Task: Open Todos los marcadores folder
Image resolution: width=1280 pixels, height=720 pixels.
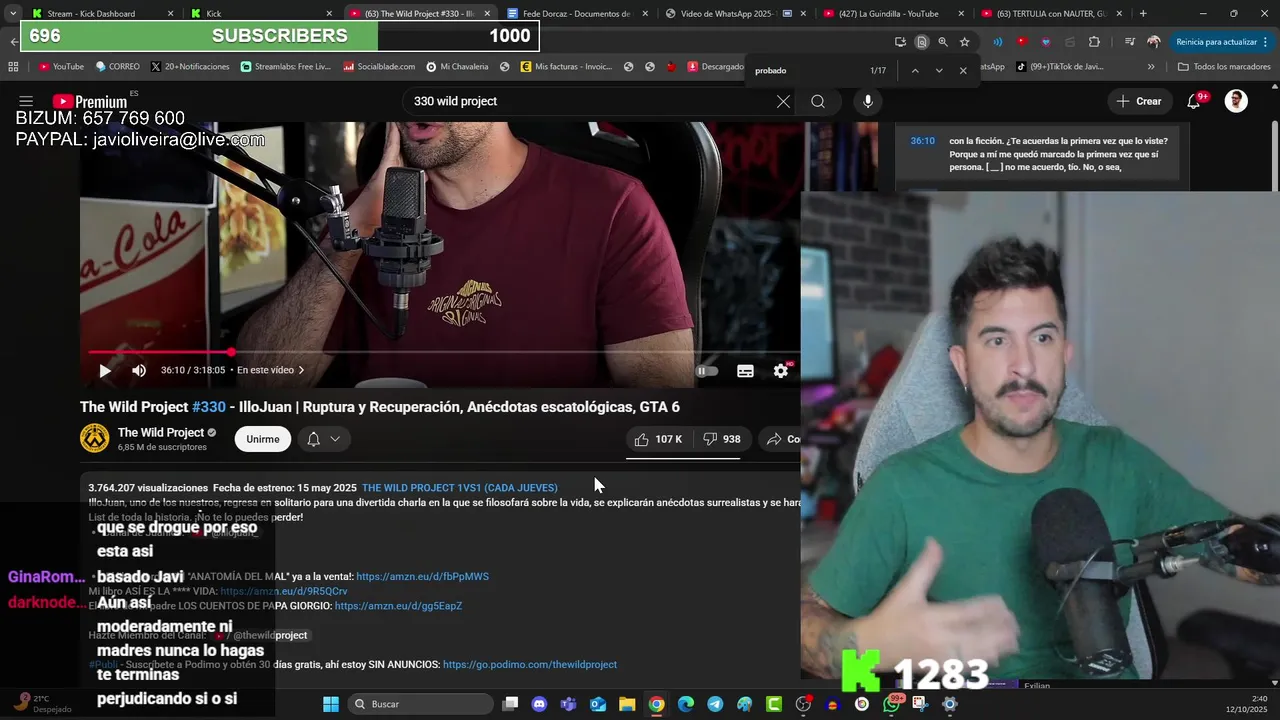Action: pyautogui.click(x=1224, y=67)
